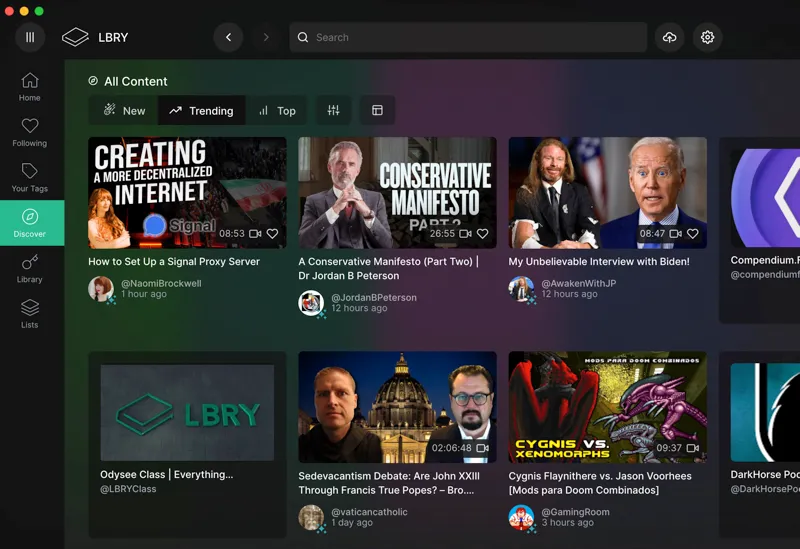The height and width of the screenshot is (549, 800).
Task: Select Discover in sidebar
Action: point(30,223)
